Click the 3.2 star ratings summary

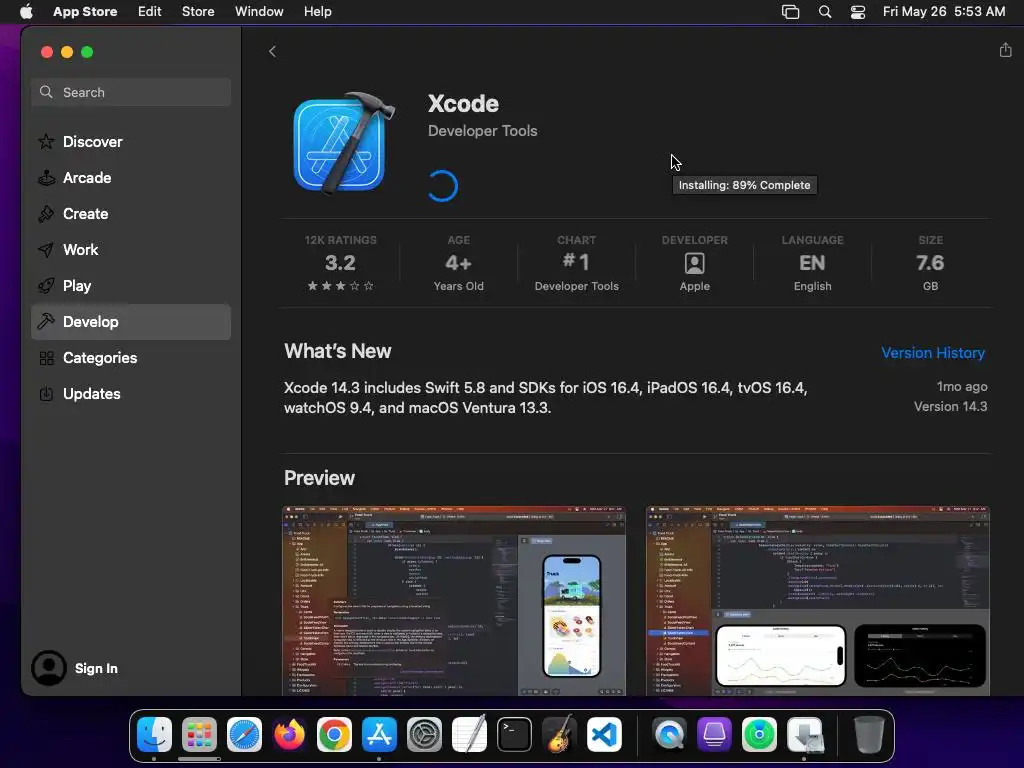340,263
